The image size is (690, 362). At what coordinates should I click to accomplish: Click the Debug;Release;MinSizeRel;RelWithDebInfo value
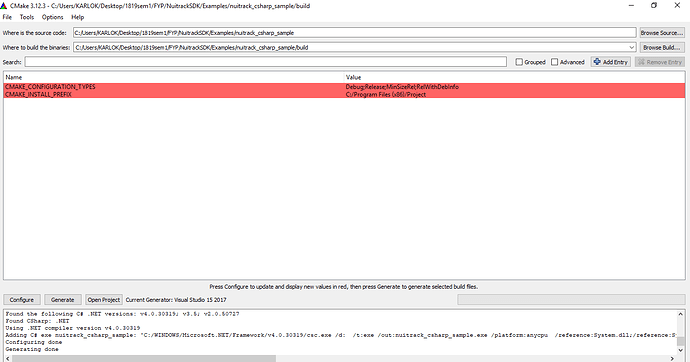[x=402, y=87]
